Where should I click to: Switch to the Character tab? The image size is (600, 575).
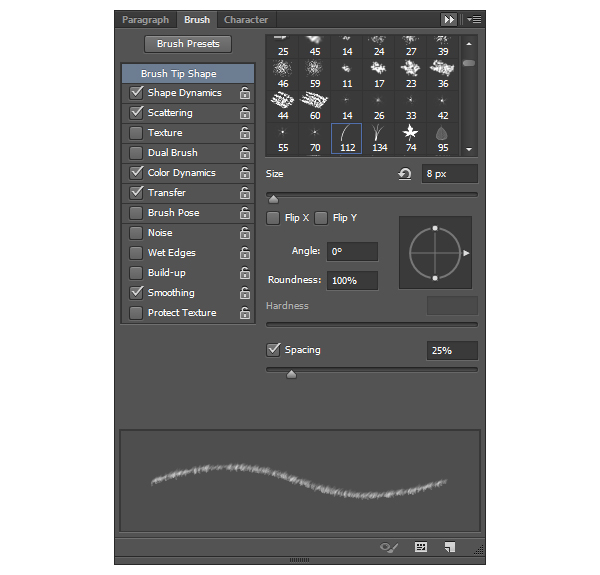tap(245, 20)
